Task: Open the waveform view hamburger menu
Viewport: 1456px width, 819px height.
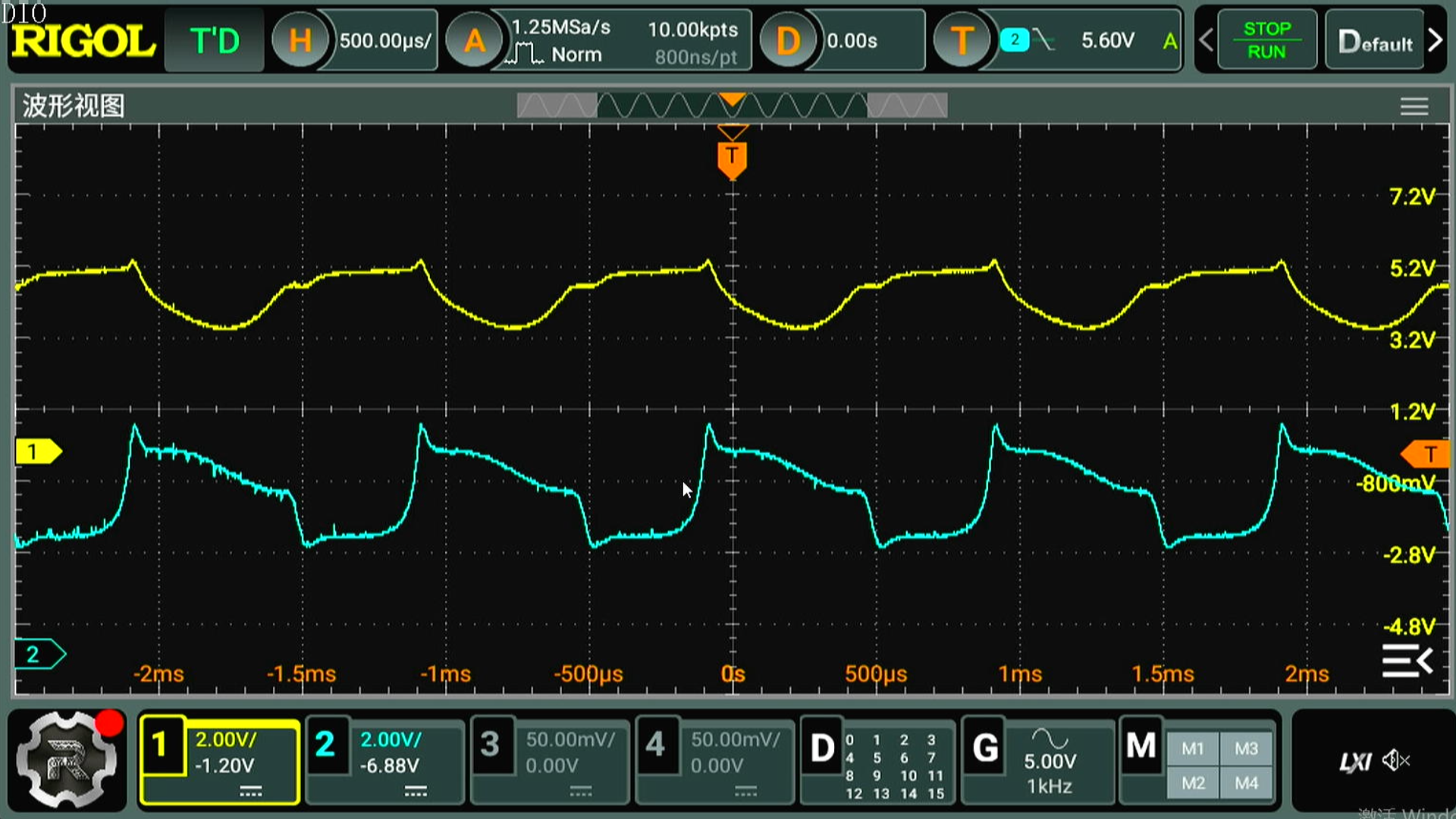Action: pos(1414,107)
